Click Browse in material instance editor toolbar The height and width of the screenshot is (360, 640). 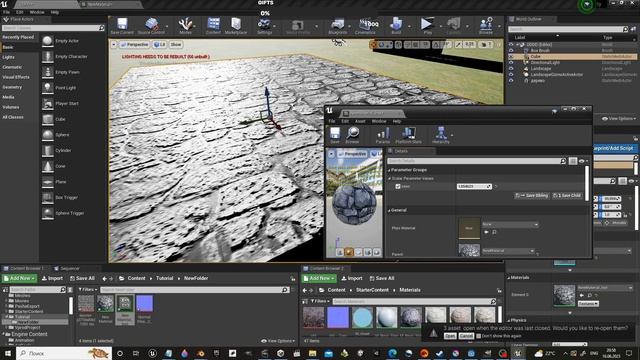point(353,135)
